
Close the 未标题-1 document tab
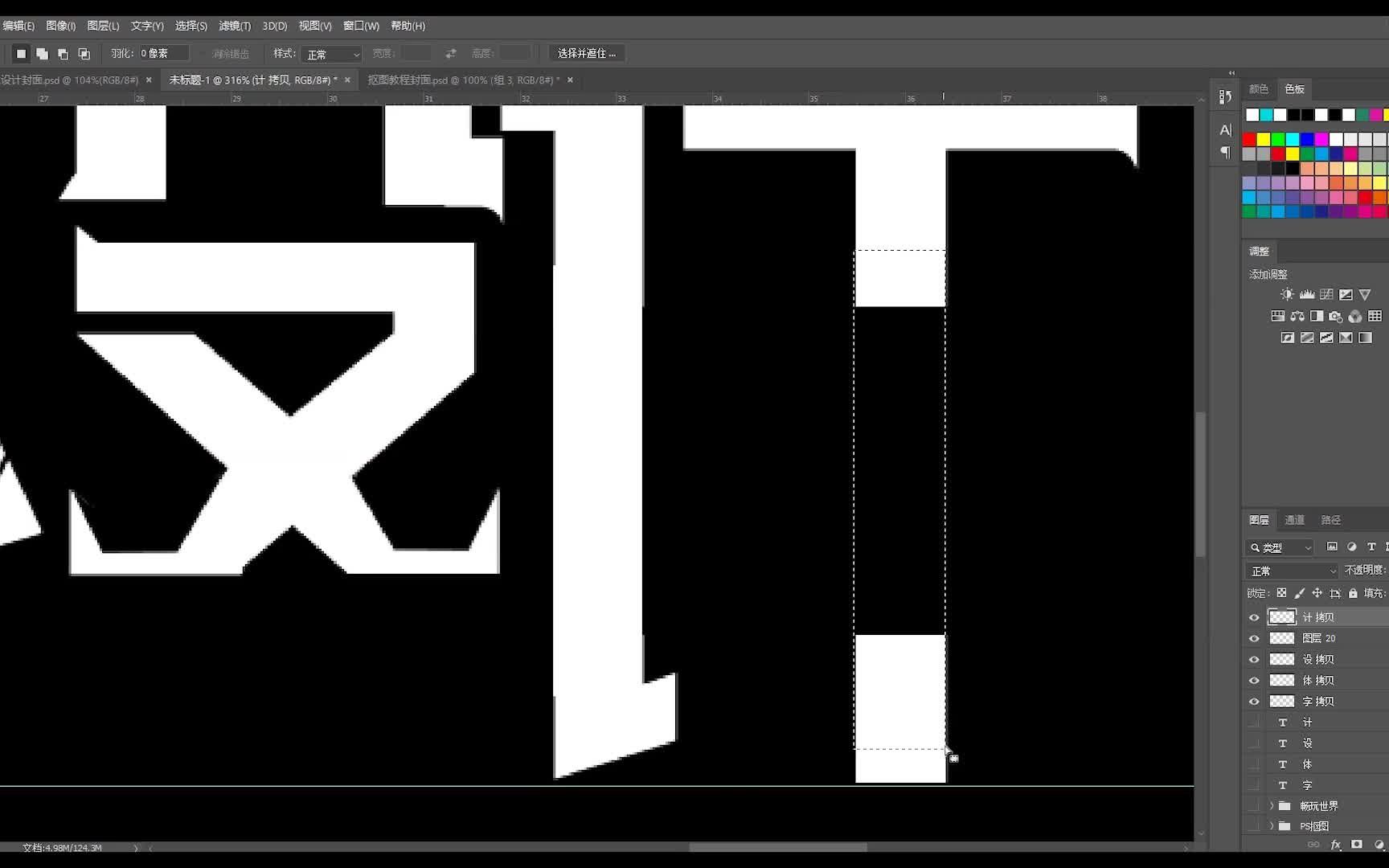click(347, 80)
